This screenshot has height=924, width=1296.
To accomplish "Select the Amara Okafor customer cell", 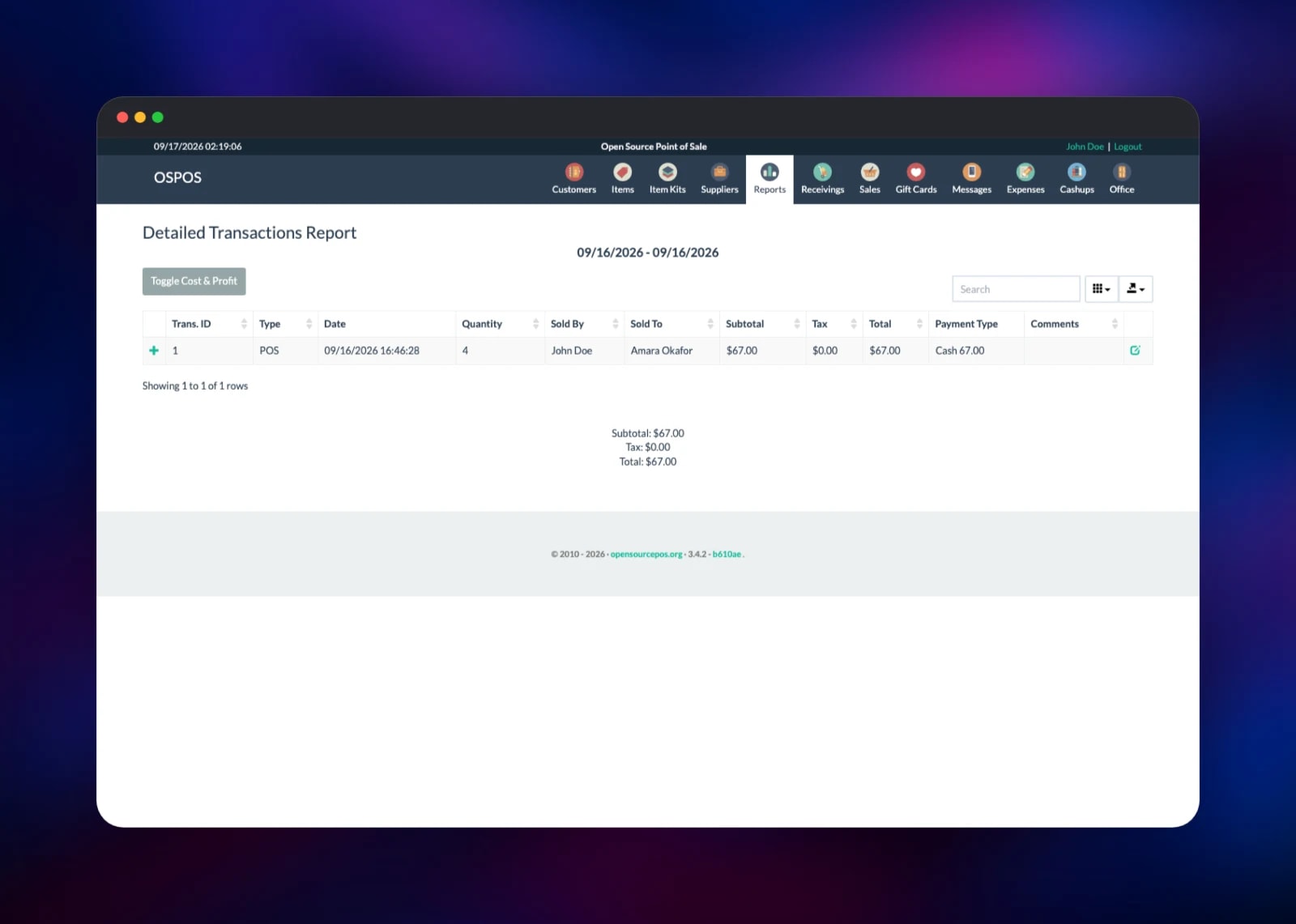I will pyautogui.click(x=671, y=351).
